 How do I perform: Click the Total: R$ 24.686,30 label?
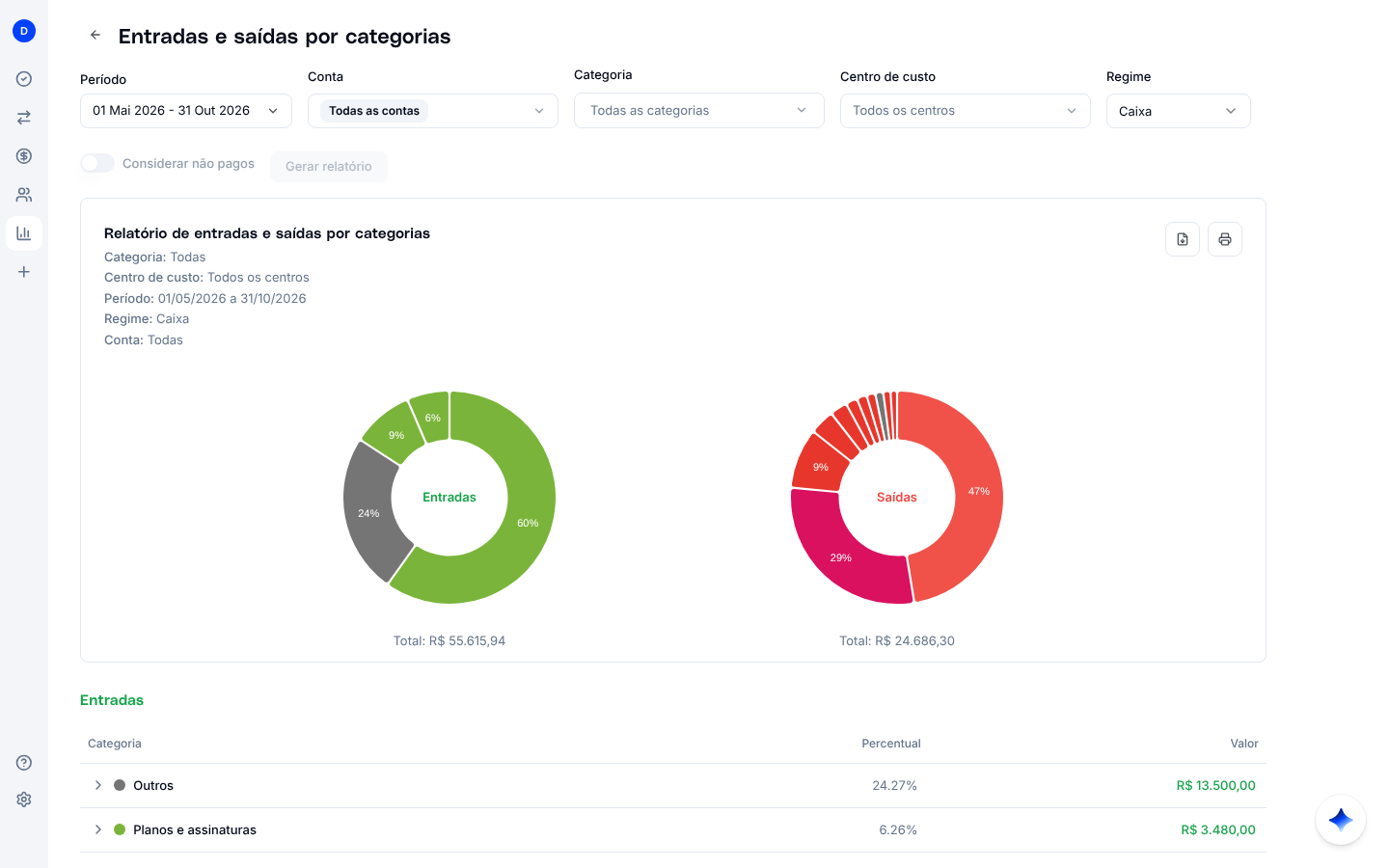[897, 640]
